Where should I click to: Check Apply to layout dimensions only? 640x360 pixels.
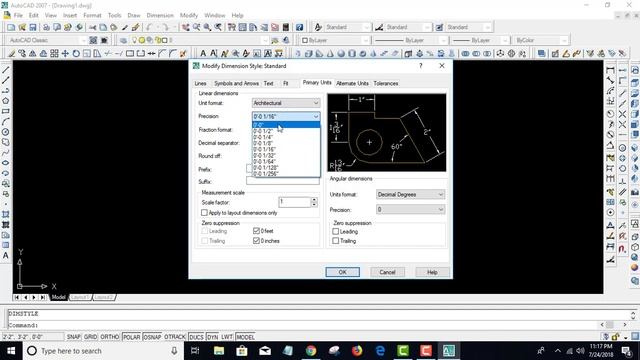204,213
